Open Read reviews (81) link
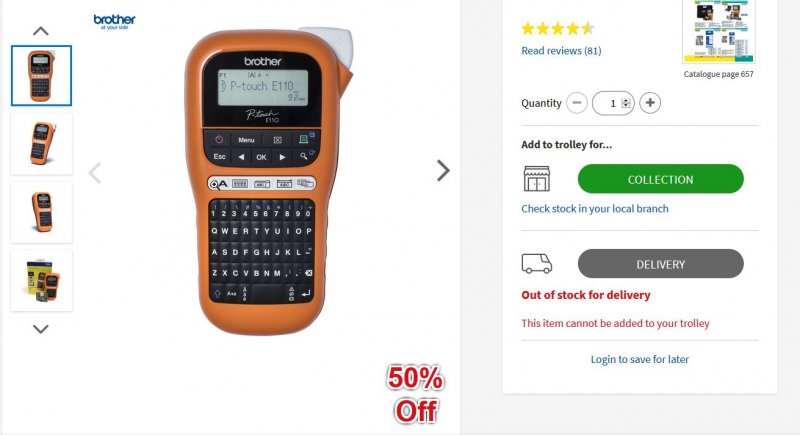The height and width of the screenshot is (435, 800). [x=561, y=50]
